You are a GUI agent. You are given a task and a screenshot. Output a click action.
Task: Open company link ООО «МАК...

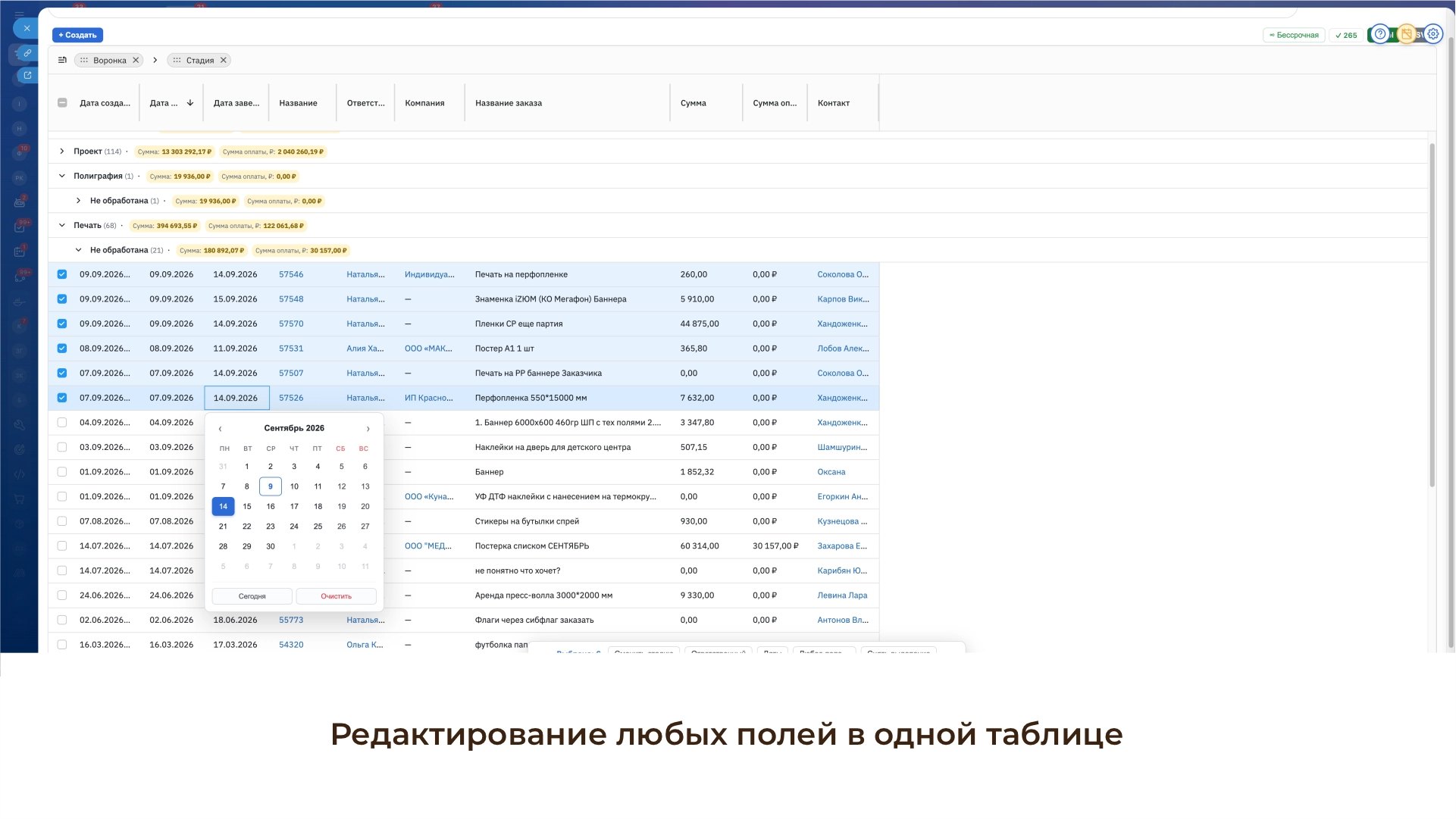[428, 349]
